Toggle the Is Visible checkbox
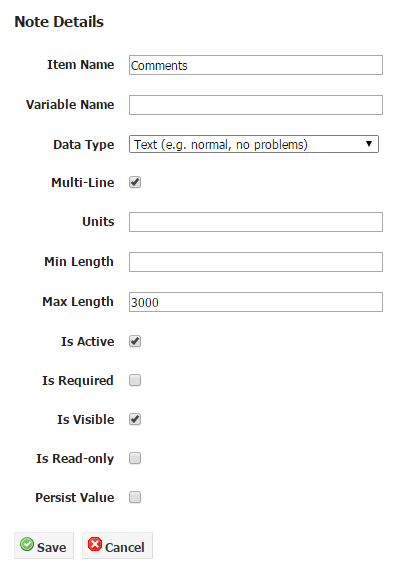Viewport: 414px width, 563px height. tap(135, 419)
